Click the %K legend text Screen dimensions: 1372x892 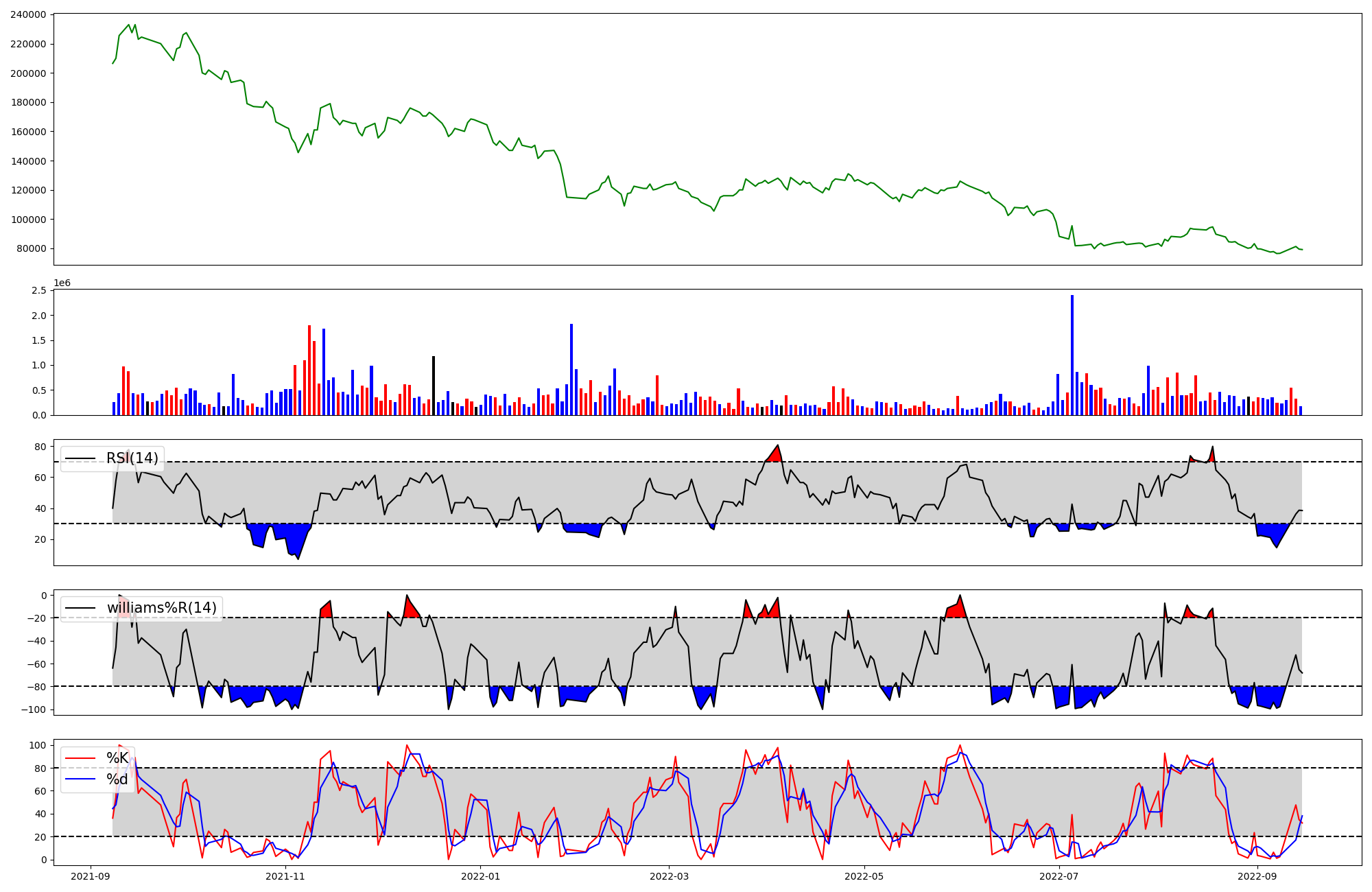(117, 758)
